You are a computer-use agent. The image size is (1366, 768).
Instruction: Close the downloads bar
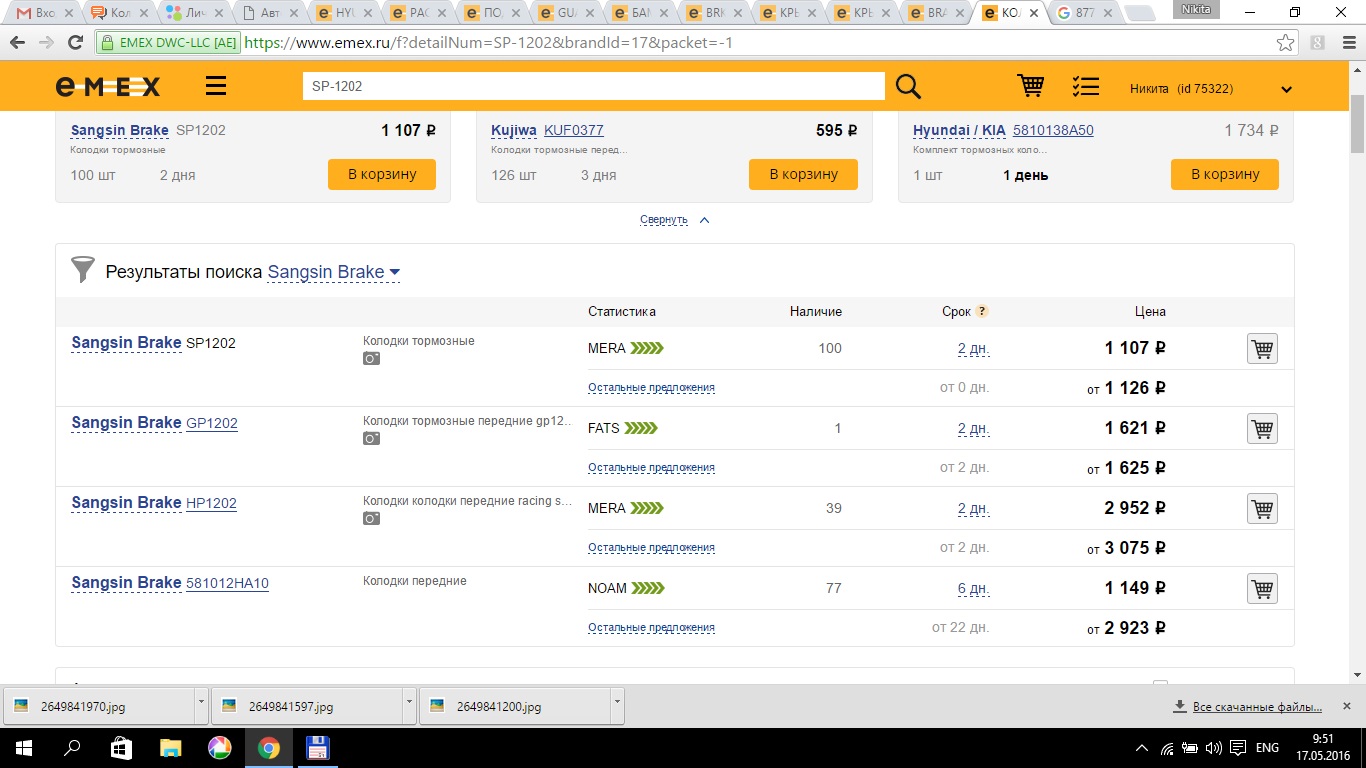pyautogui.click(x=1345, y=706)
